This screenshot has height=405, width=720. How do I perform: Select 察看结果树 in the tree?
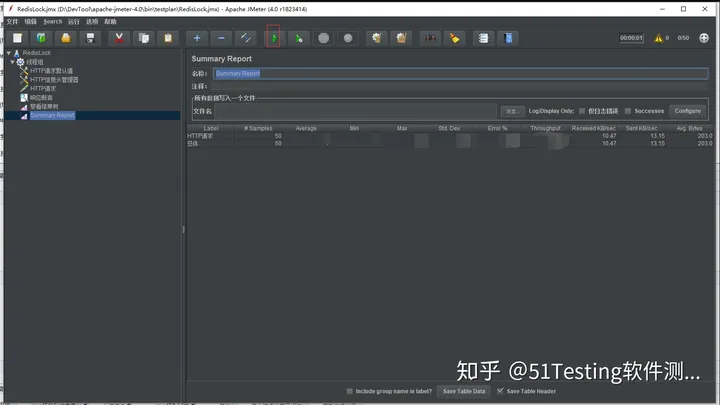pos(44,107)
